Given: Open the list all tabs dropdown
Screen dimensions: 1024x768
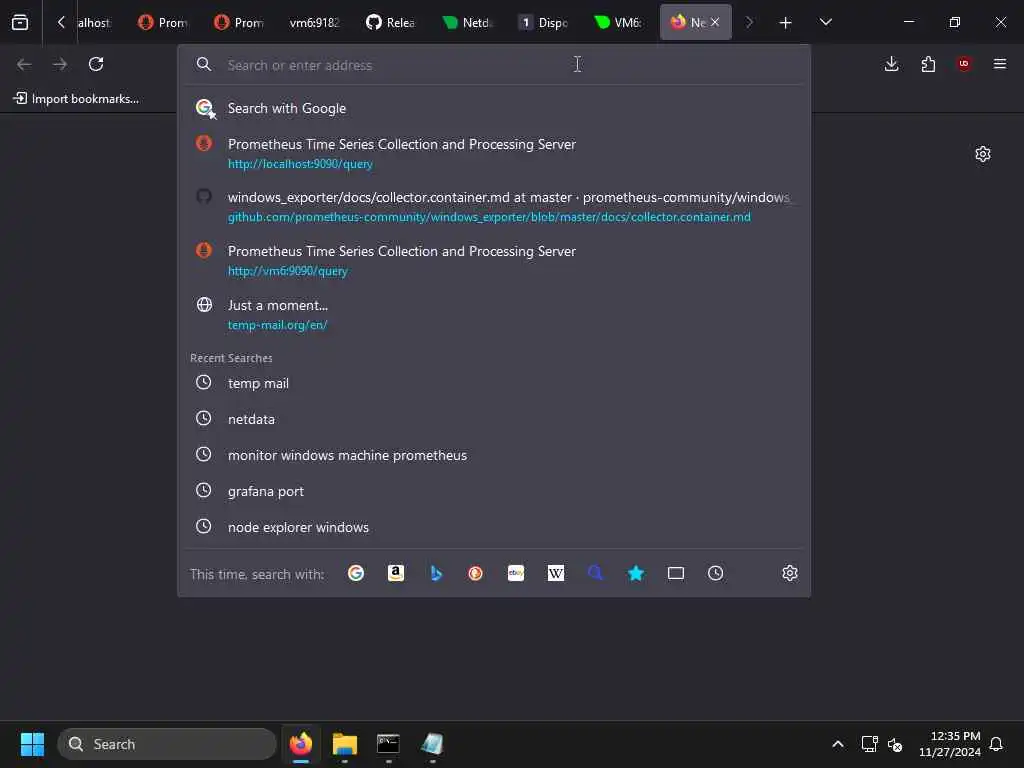Looking at the screenshot, I should pos(825,22).
